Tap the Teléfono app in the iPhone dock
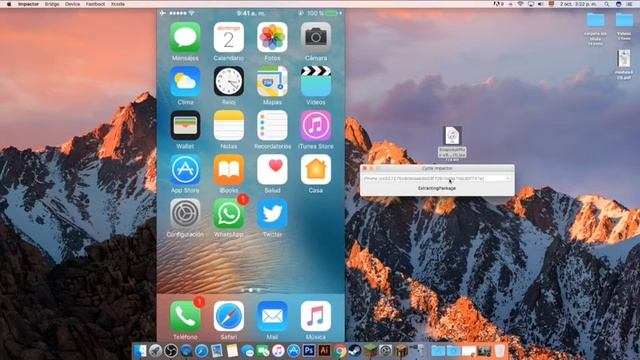This screenshot has height=360, width=640. [x=185, y=316]
